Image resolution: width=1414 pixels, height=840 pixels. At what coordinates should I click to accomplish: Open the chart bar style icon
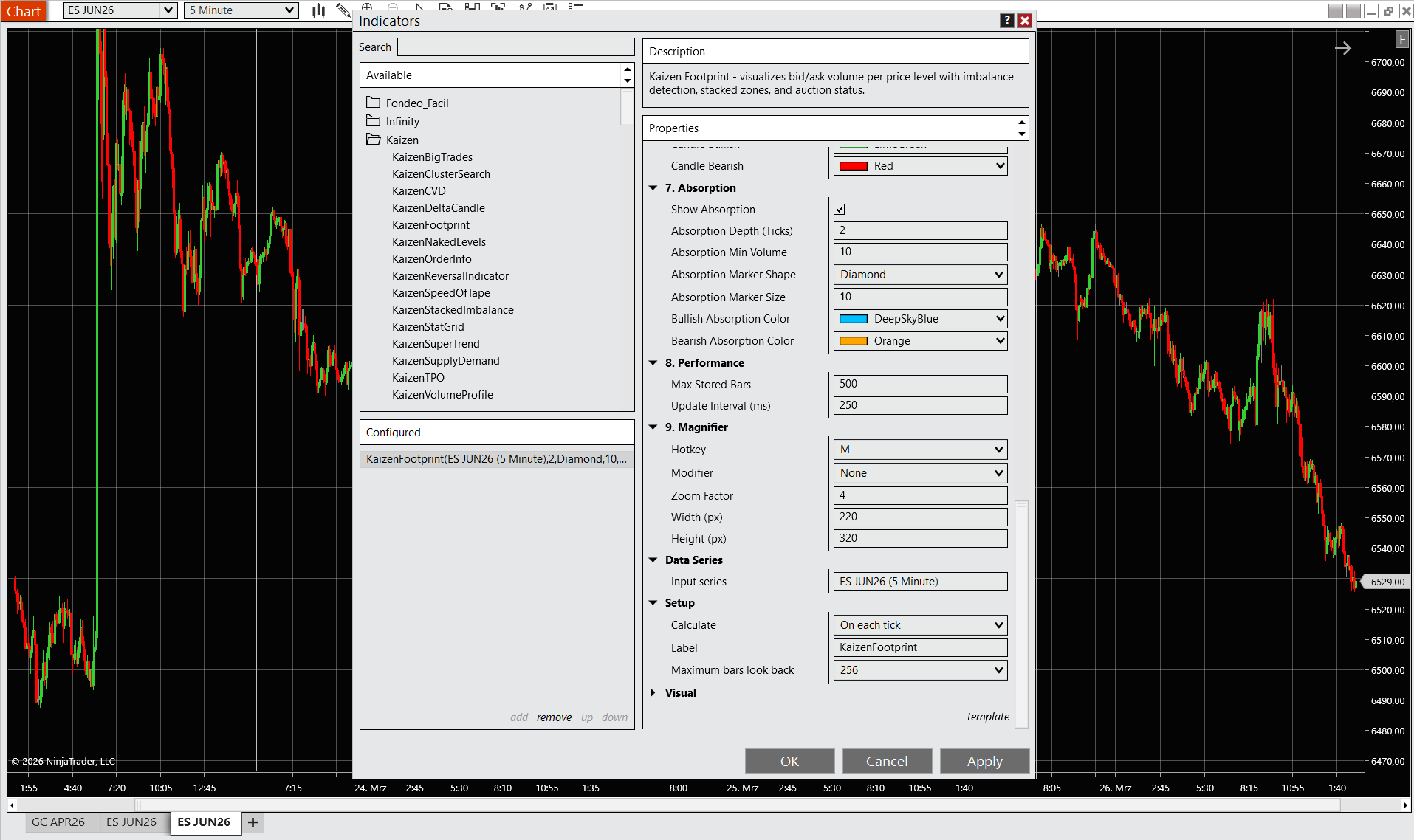point(318,10)
